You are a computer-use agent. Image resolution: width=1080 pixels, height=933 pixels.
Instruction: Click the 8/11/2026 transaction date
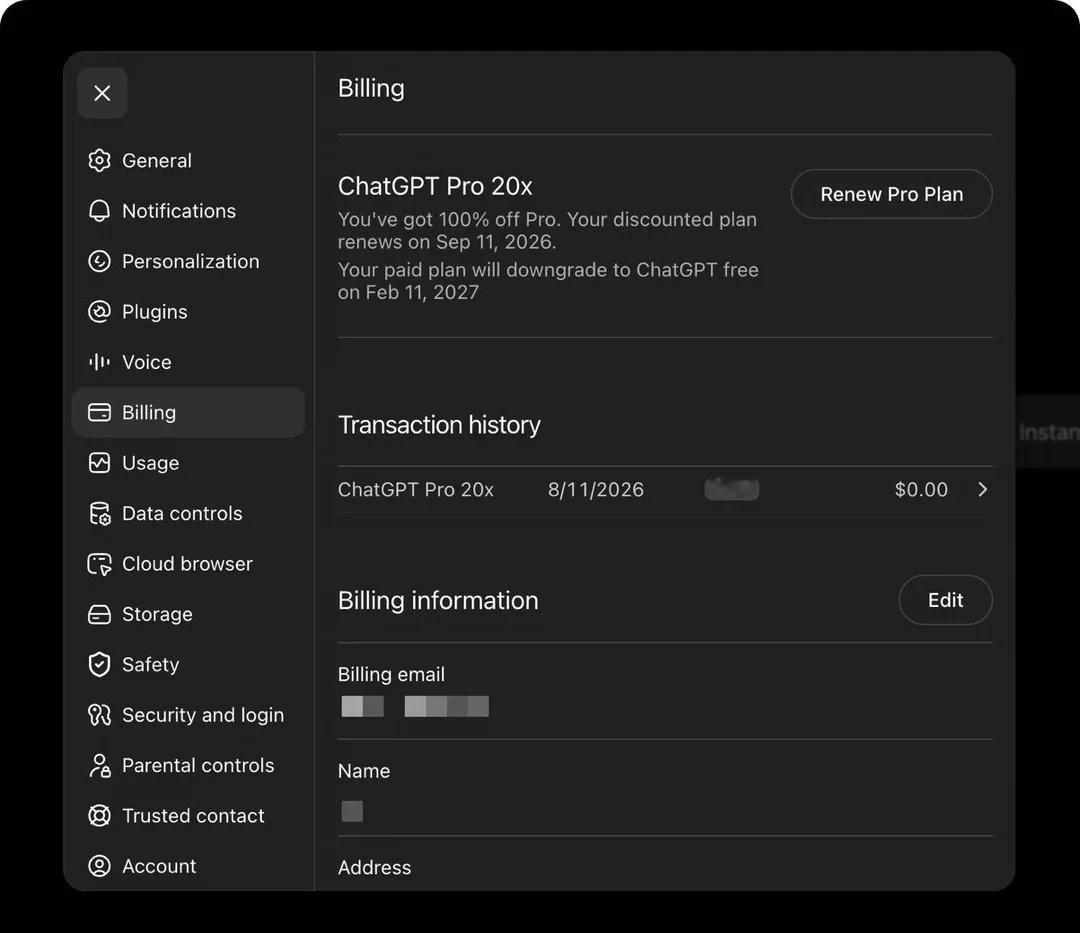[x=596, y=490]
